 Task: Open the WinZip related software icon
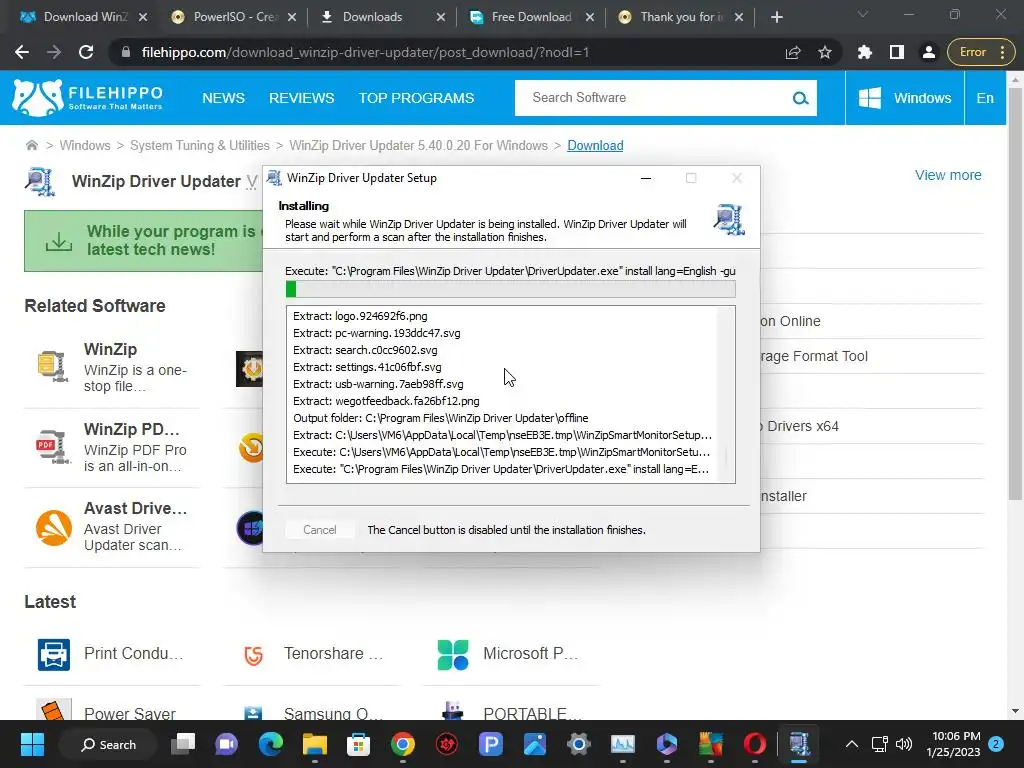click(x=53, y=366)
